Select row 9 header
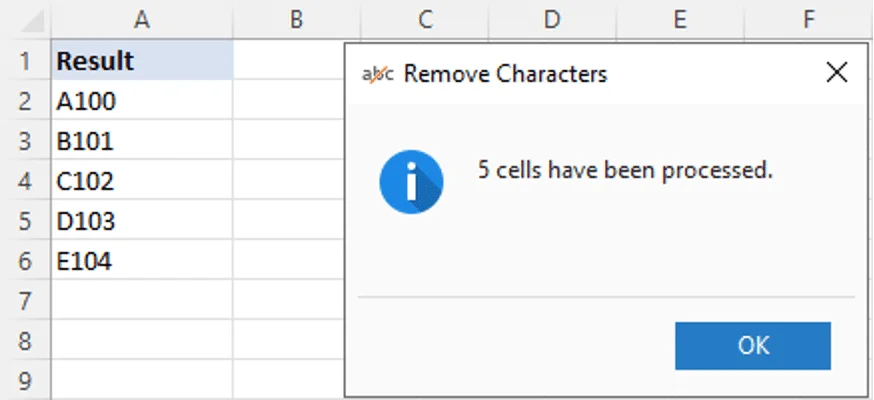This screenshot has width=874, height=400. (25, 380)
